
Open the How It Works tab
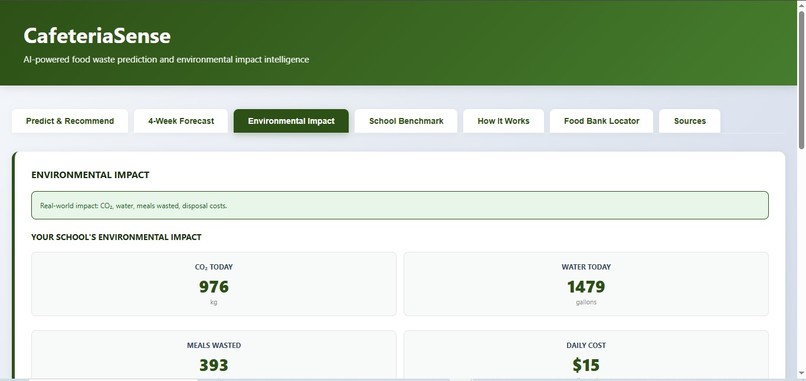click(x=503, y=121)
